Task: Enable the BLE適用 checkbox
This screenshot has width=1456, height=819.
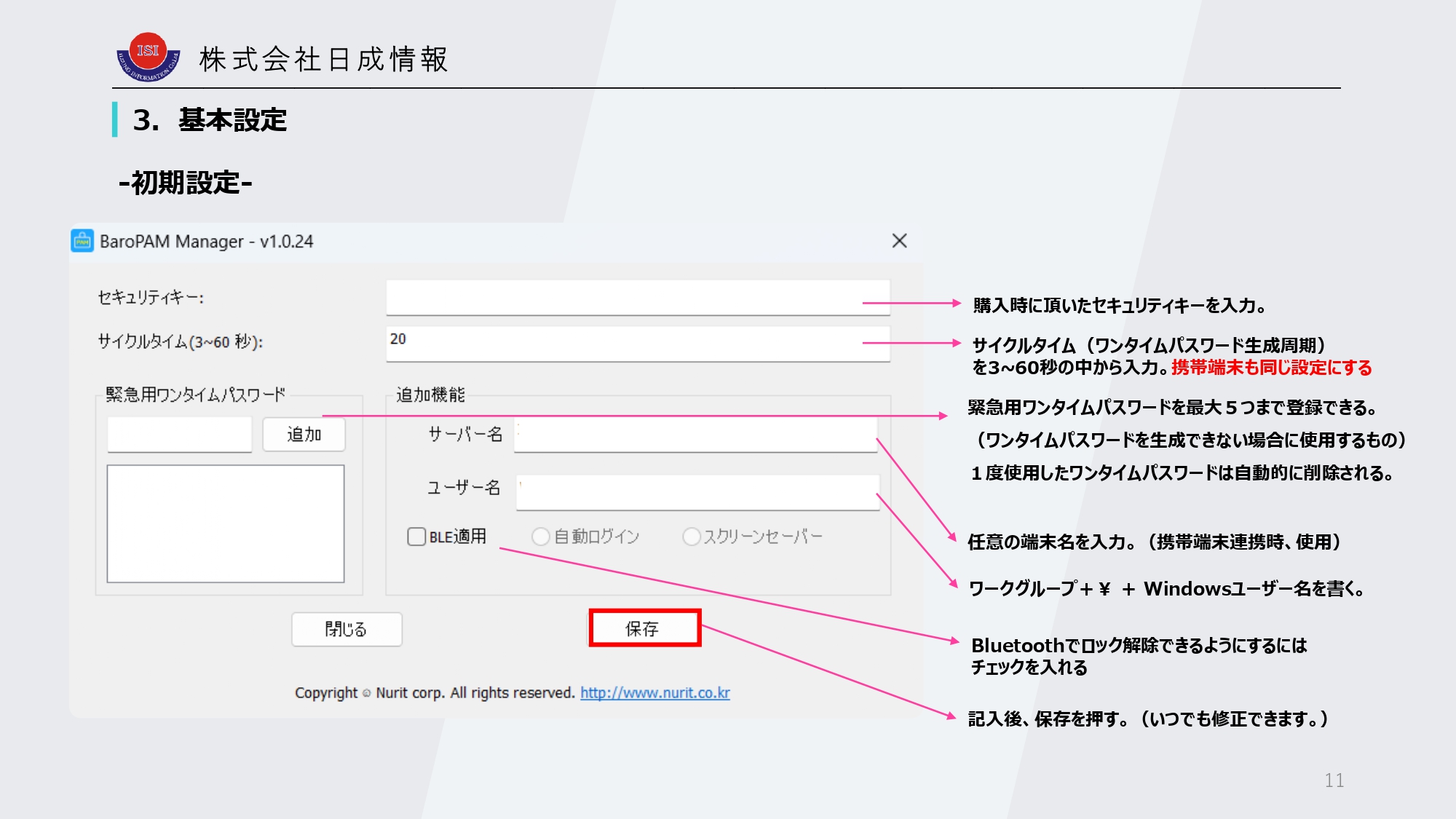Action: tap(416, 537)
